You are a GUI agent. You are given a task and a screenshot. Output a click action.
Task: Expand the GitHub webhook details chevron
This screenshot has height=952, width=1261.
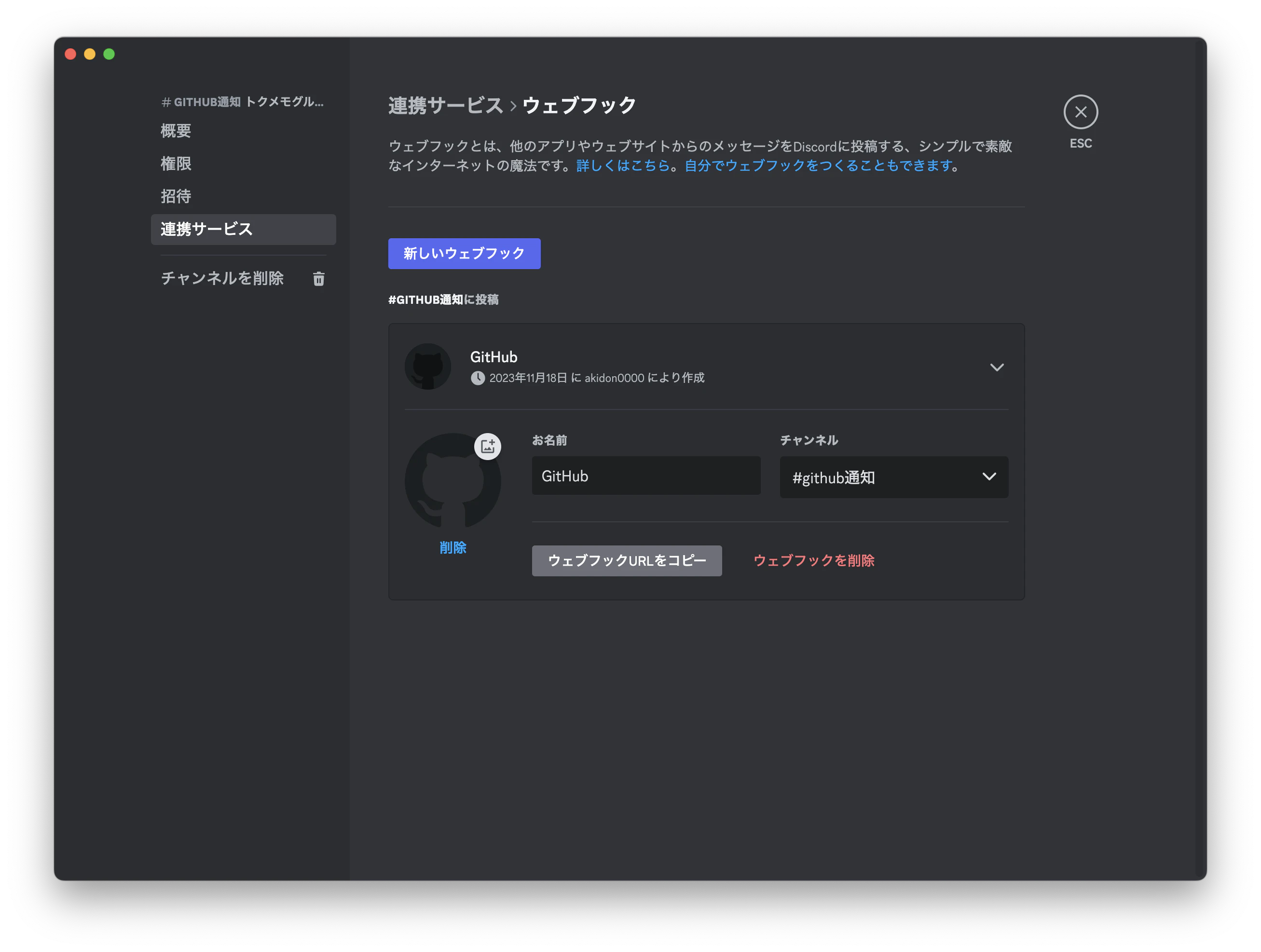[x=997, y=367]
